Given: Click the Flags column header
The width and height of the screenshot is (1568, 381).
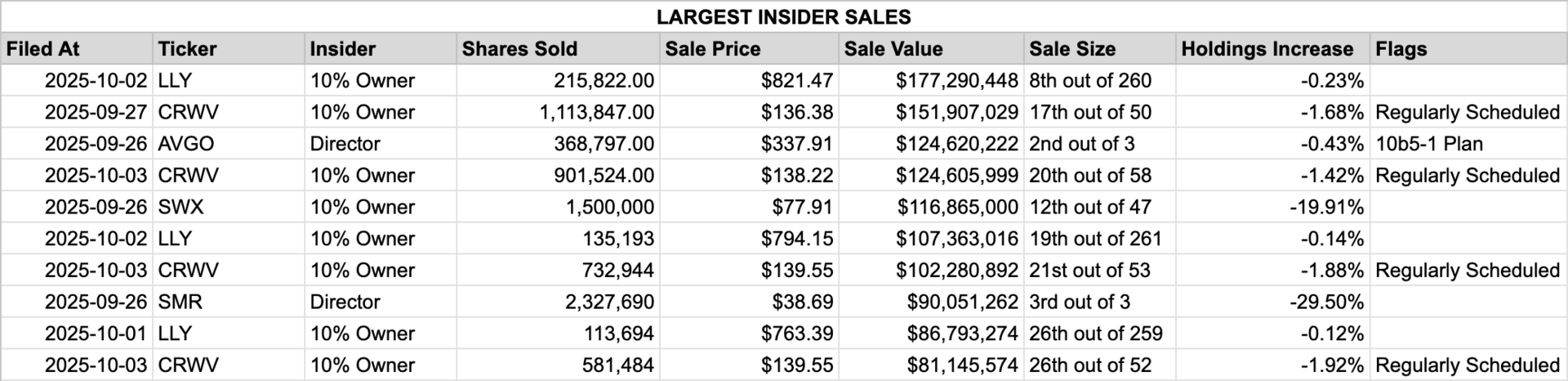Looking at the screenshot, I should pyautogui.click(x=1468, y=49).
